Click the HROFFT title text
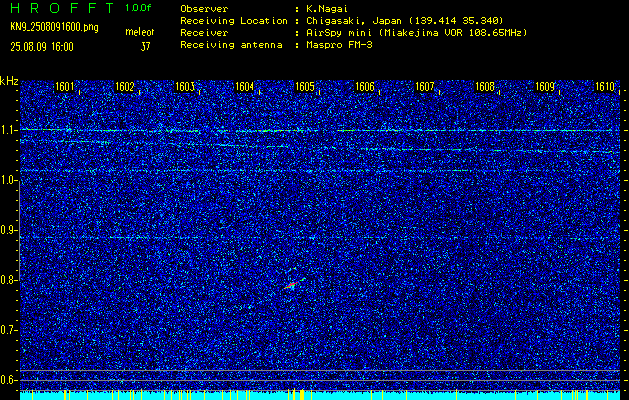Image resolution: width=629 pixels, height=400 pixels. point(62,8)
